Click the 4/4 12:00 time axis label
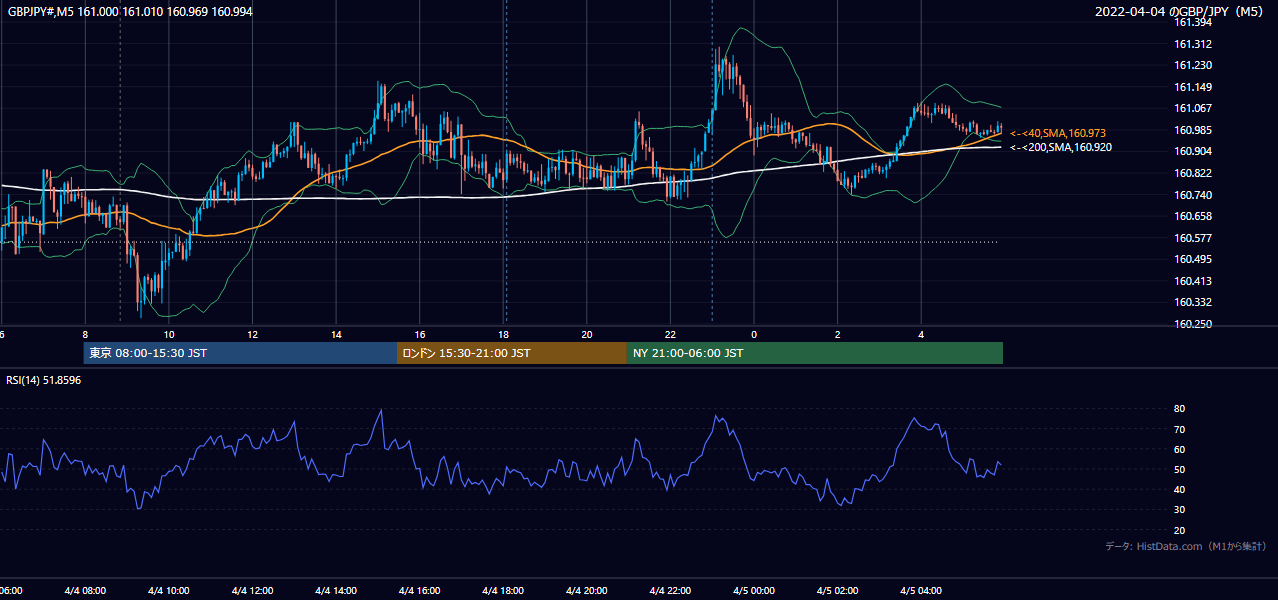The width and height of the screenshot is (1278, 600). pos(252,591)
